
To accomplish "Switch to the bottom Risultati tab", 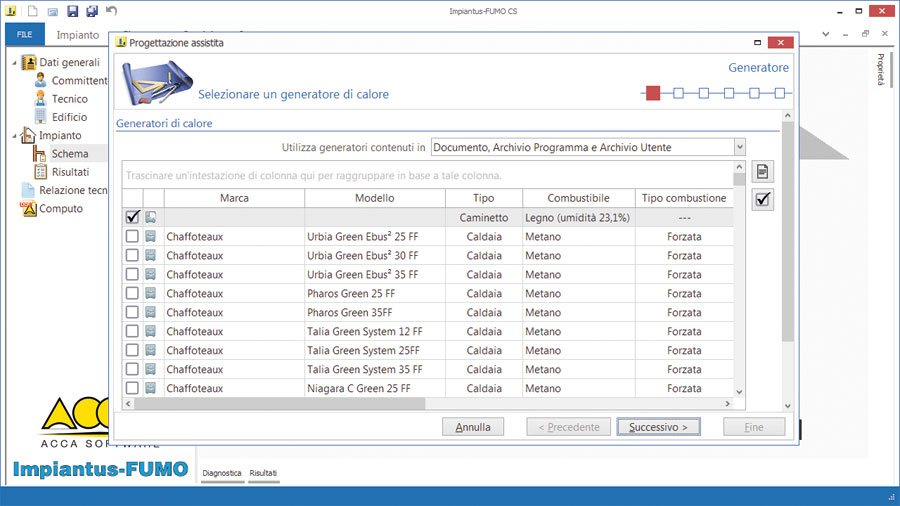I will [x=263, y=473].
